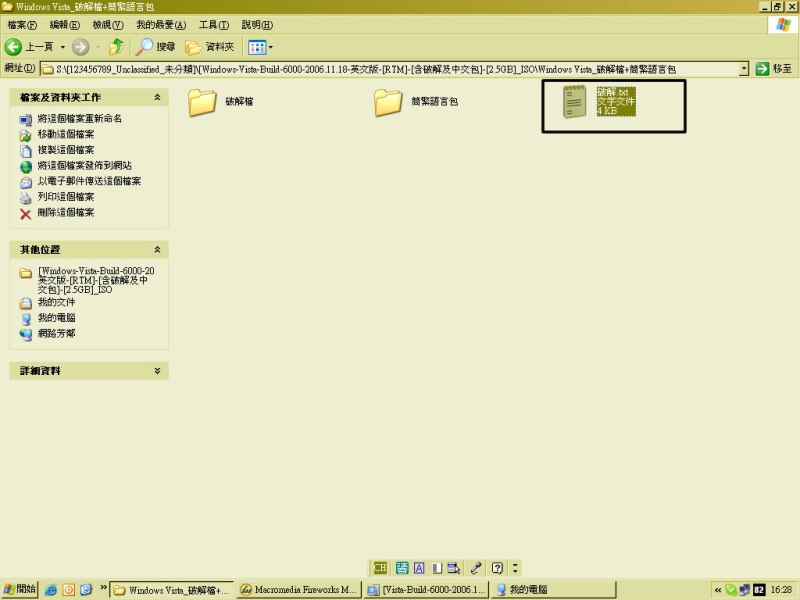Click the green tray icon

731,590
